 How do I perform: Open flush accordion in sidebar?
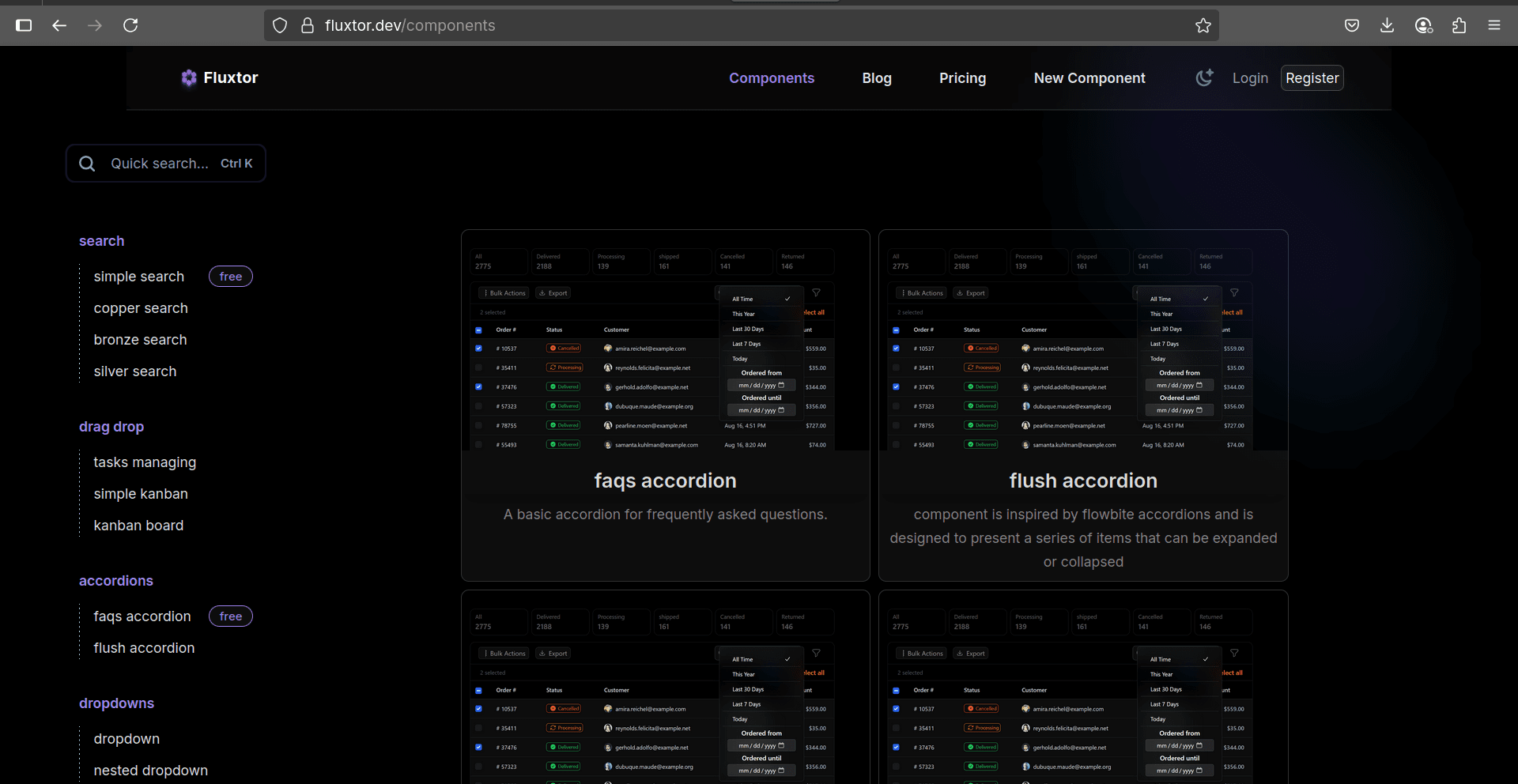(x=144, y=648)
